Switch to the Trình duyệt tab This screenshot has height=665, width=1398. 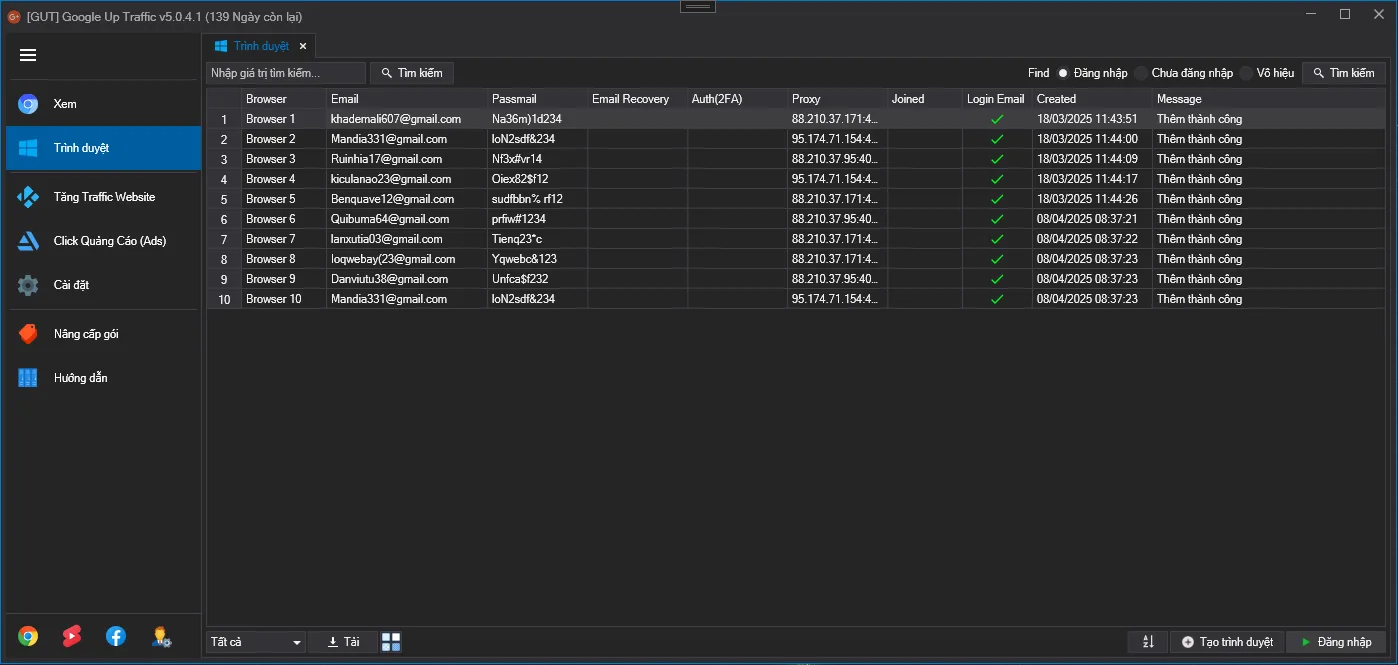[x=260, y=46]
